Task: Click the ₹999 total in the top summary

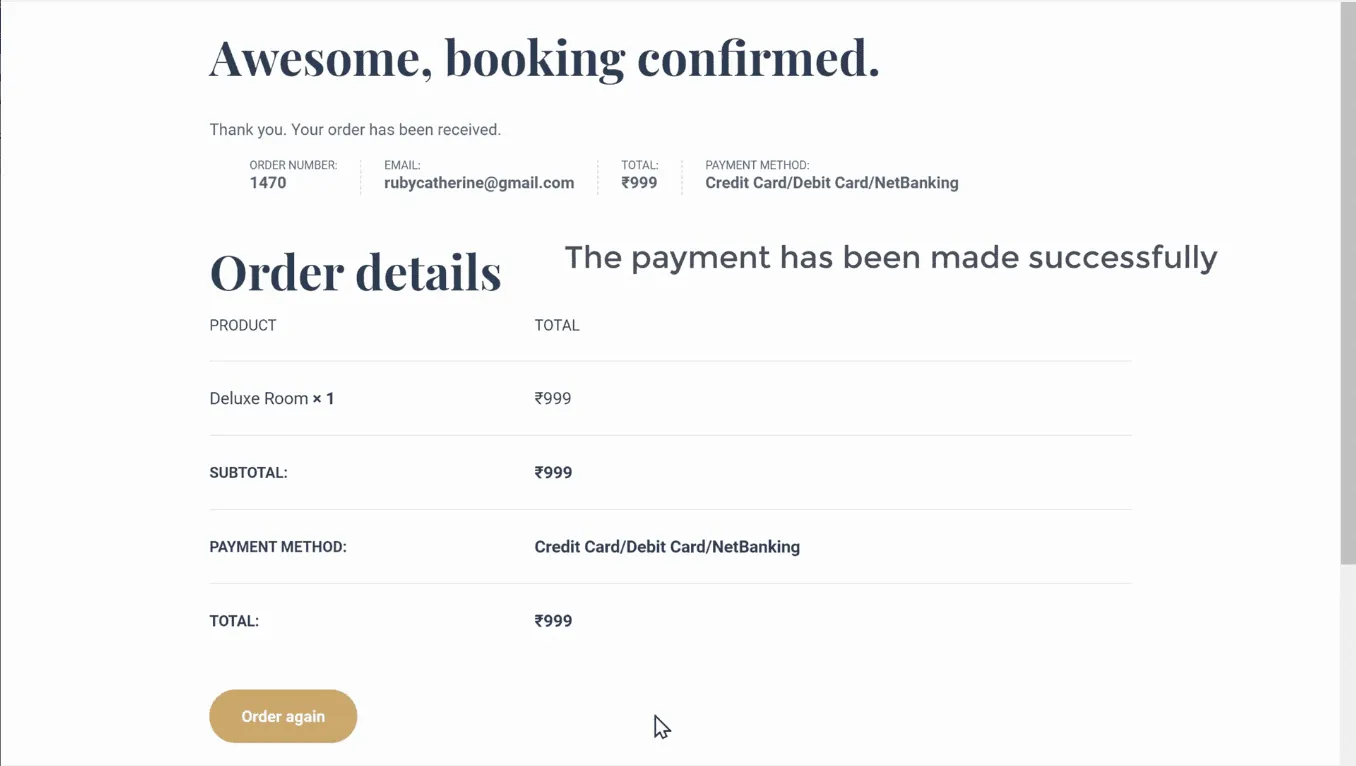Action: pos(639,183)
